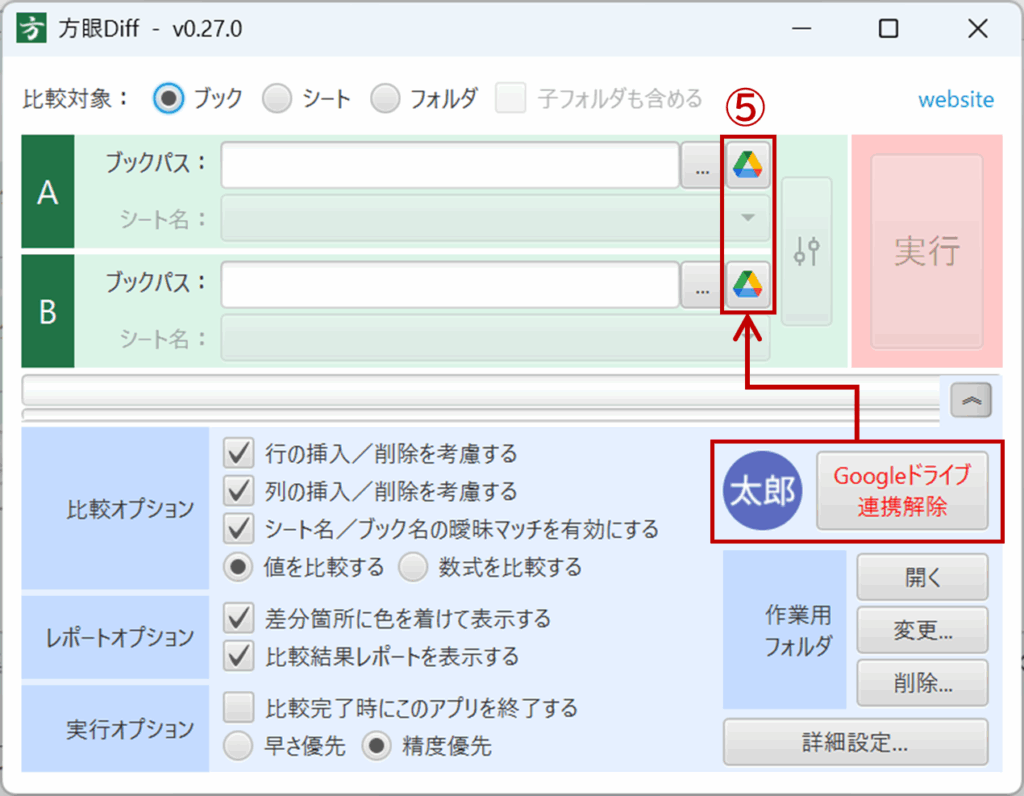Click the book A path input field

point(450,166)
